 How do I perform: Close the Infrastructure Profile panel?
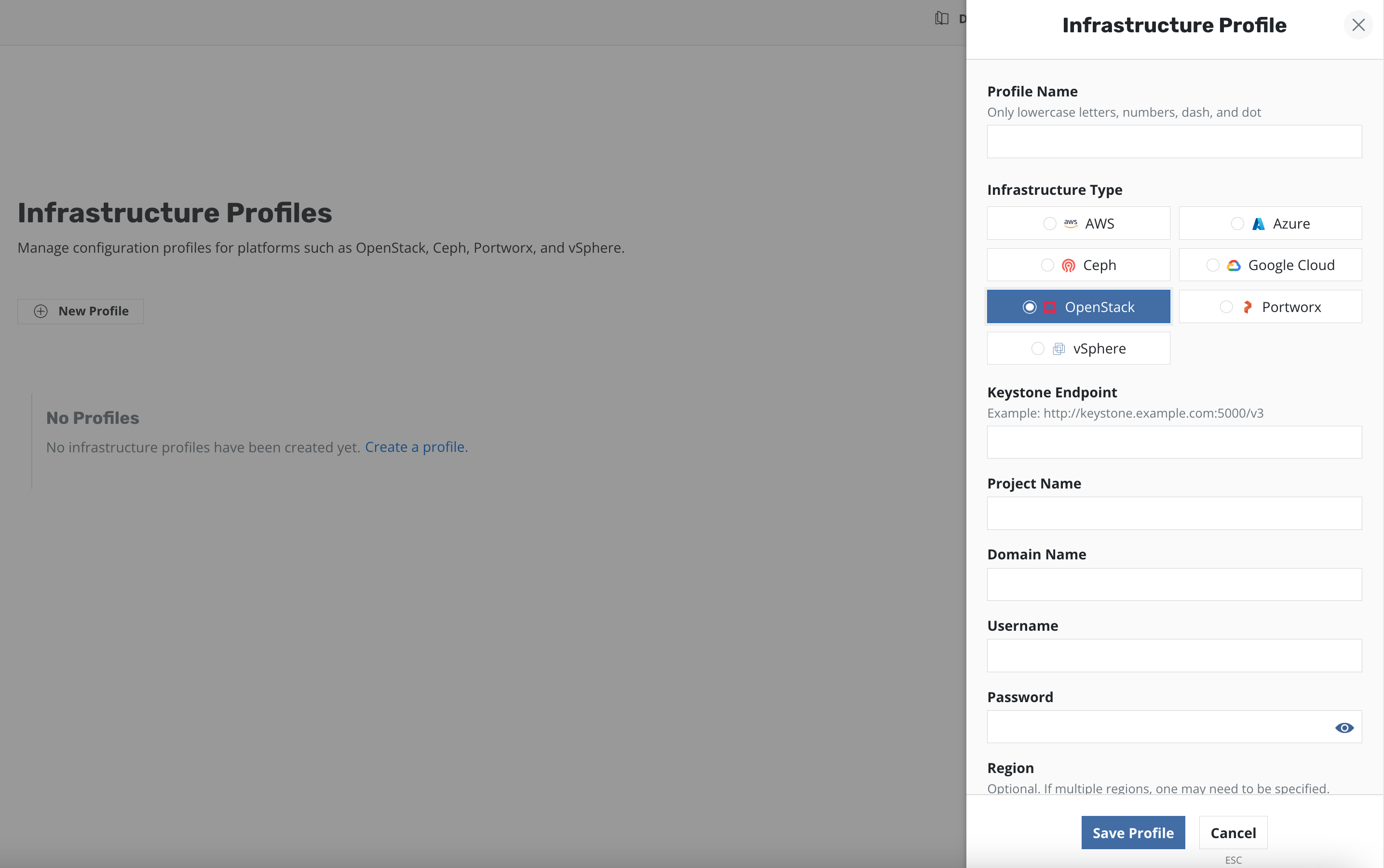[x=1357, y=25]
